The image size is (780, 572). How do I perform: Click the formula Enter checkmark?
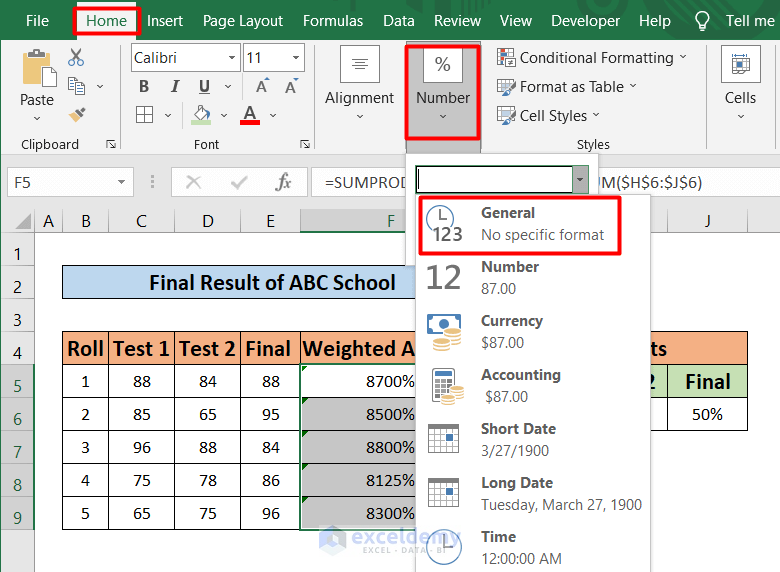pyautogui.click(x=239, y=183)
